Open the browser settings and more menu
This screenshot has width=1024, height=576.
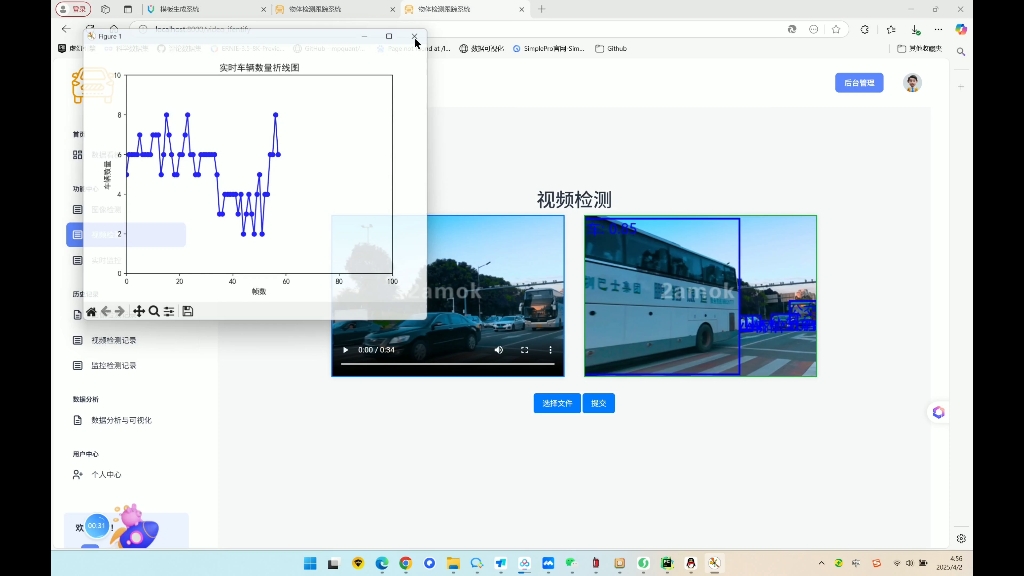coord(938,29)
